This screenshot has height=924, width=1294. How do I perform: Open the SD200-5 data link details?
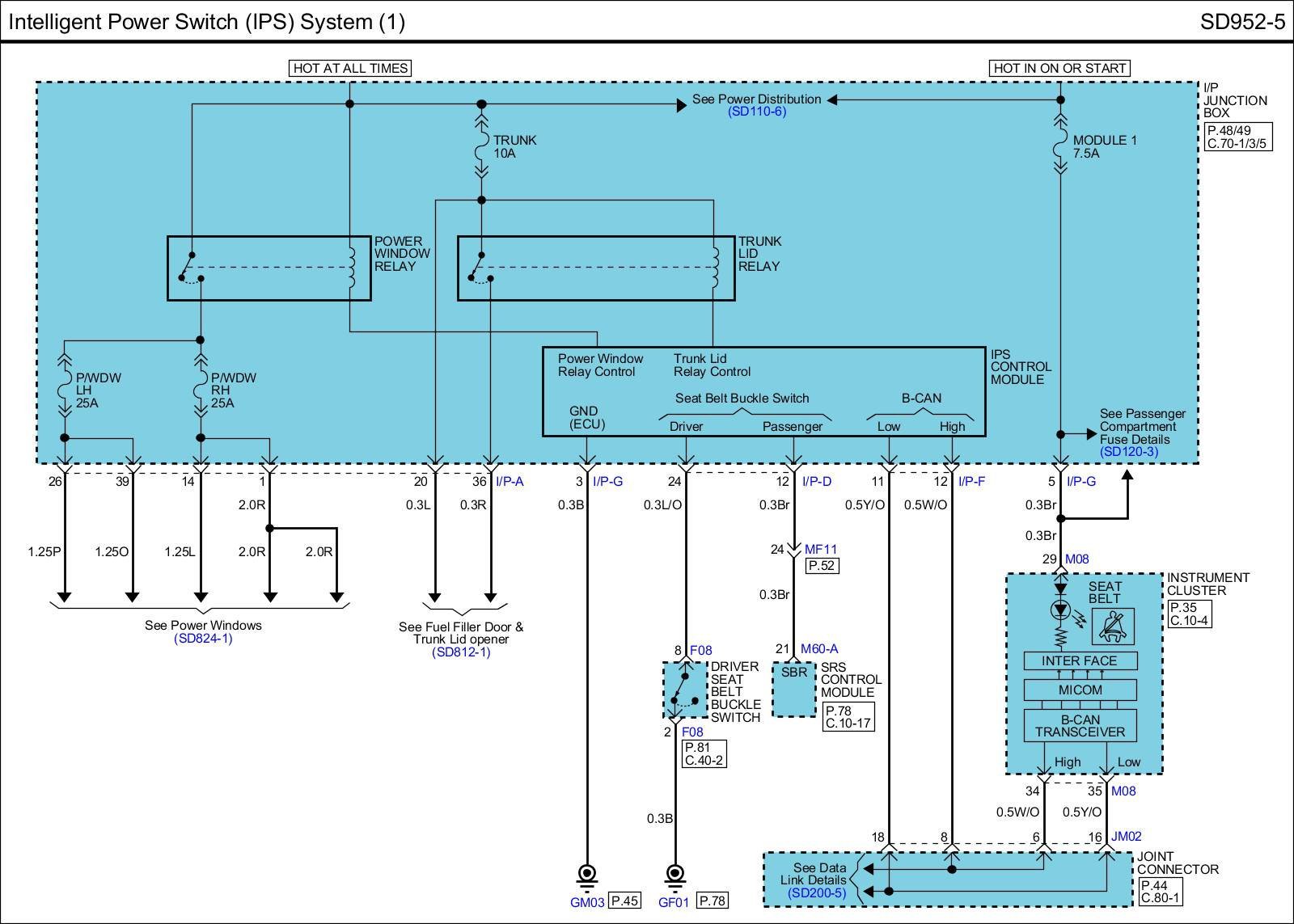pos(817,893)
